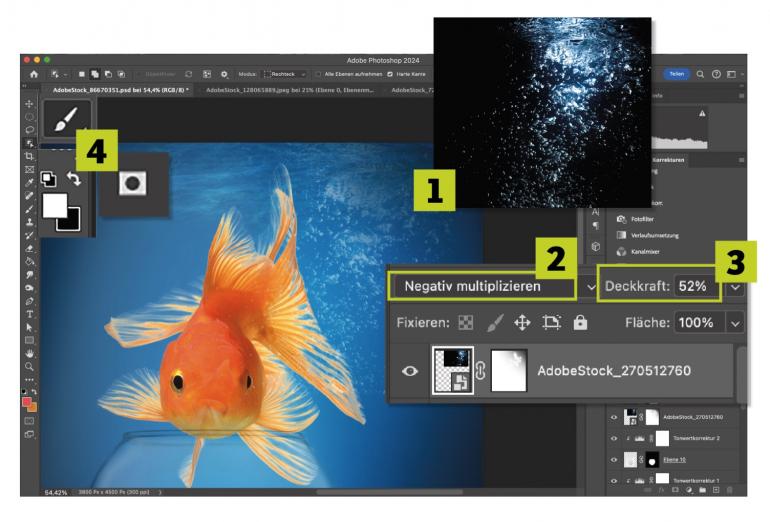Viewport: 770px width, 522px height.
Task: Open the Korrekturen panel menu
Action: pyautogui.click(x=741, y=160)
